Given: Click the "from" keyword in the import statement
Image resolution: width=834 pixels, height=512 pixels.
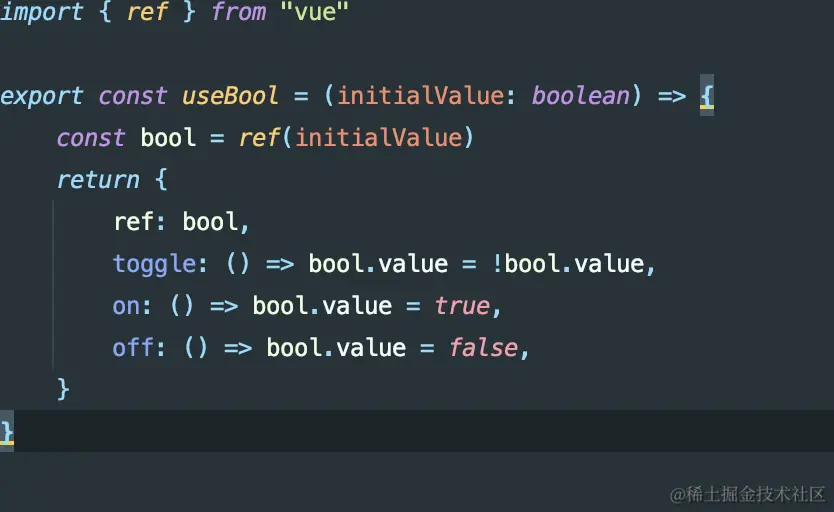Looking at the screenshot, I should coord(238,12).
